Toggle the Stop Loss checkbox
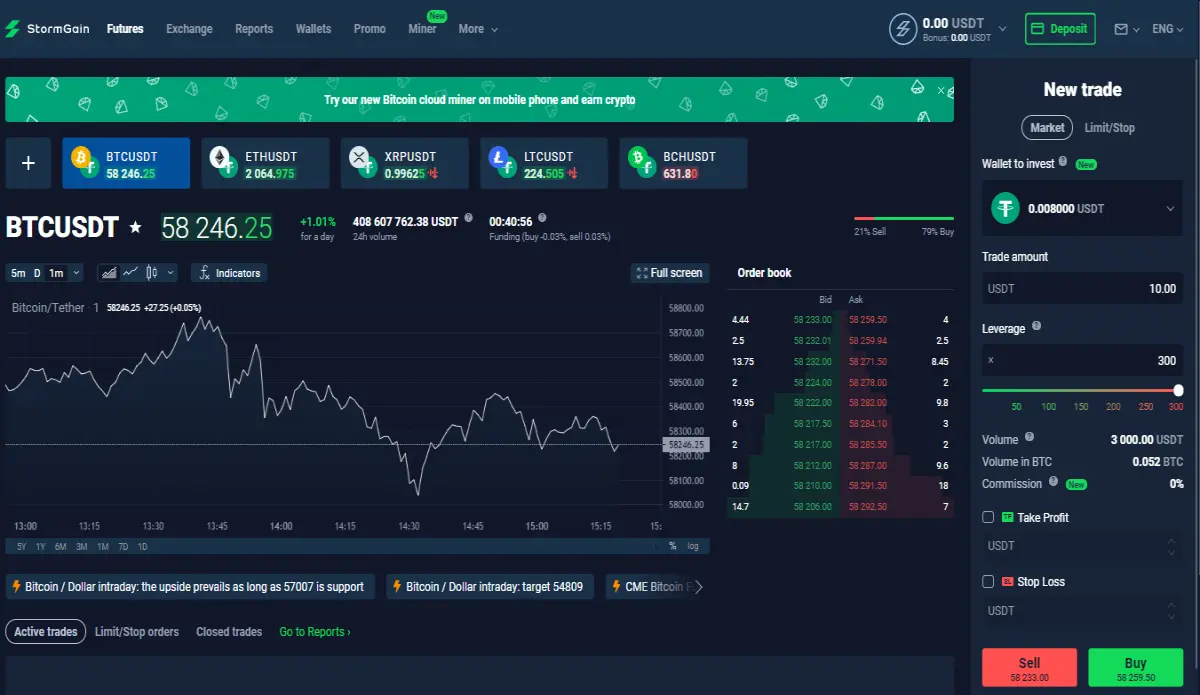 pos(988,581)
